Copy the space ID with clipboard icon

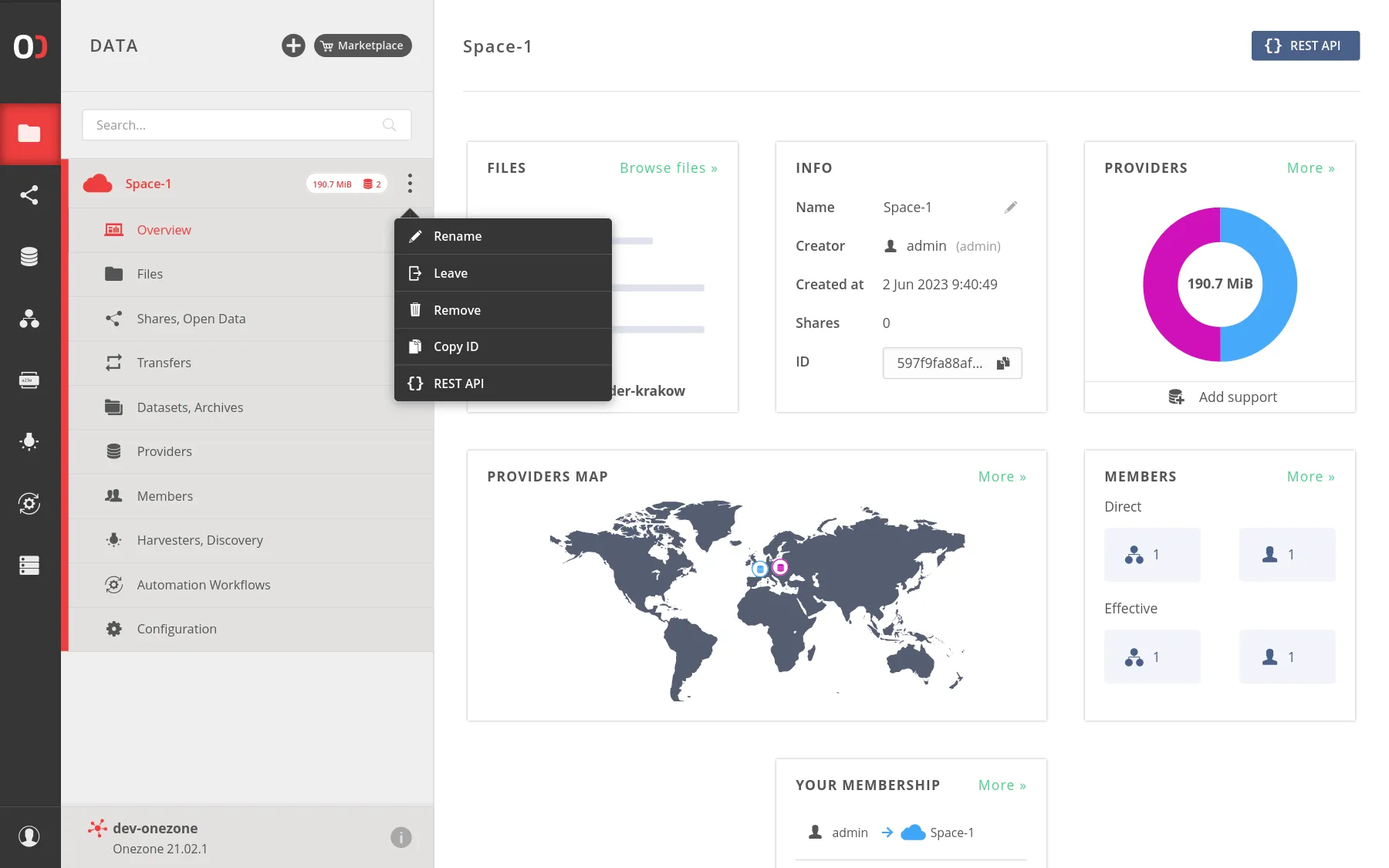(x=1003, y=363)
